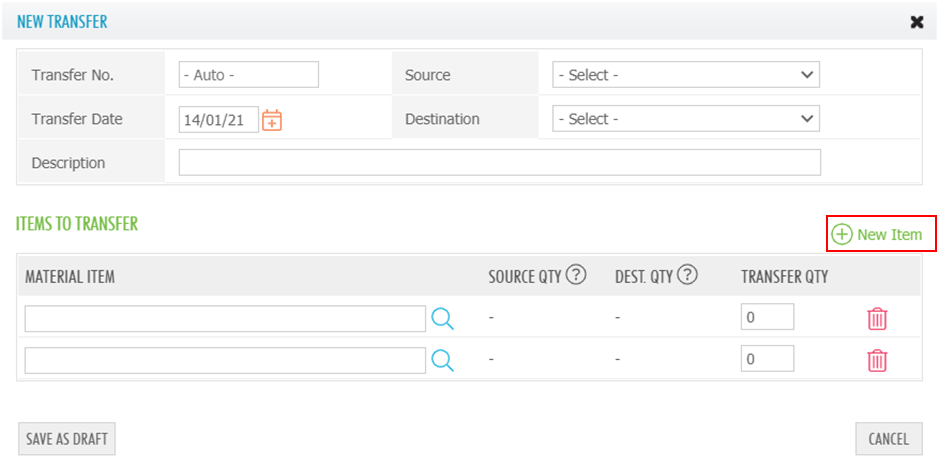Focus the Transfer No. field
The height and width of the screenshot is (465, 940).
point(248,75)
